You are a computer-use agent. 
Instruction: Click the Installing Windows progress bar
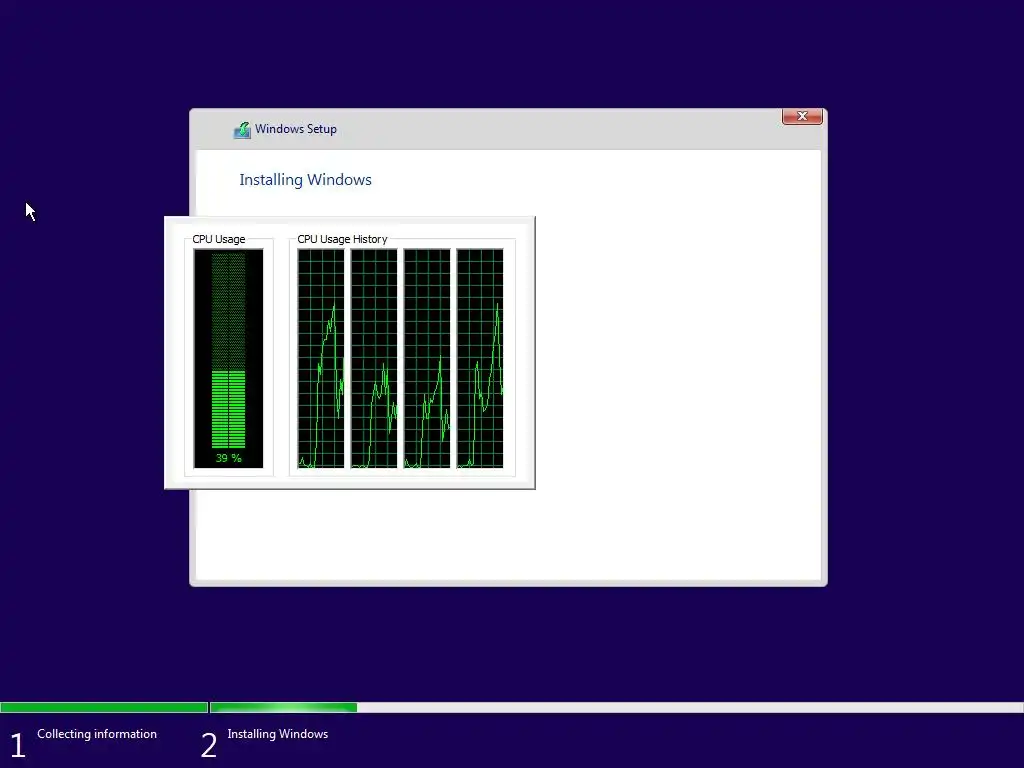tap(616, 707)
